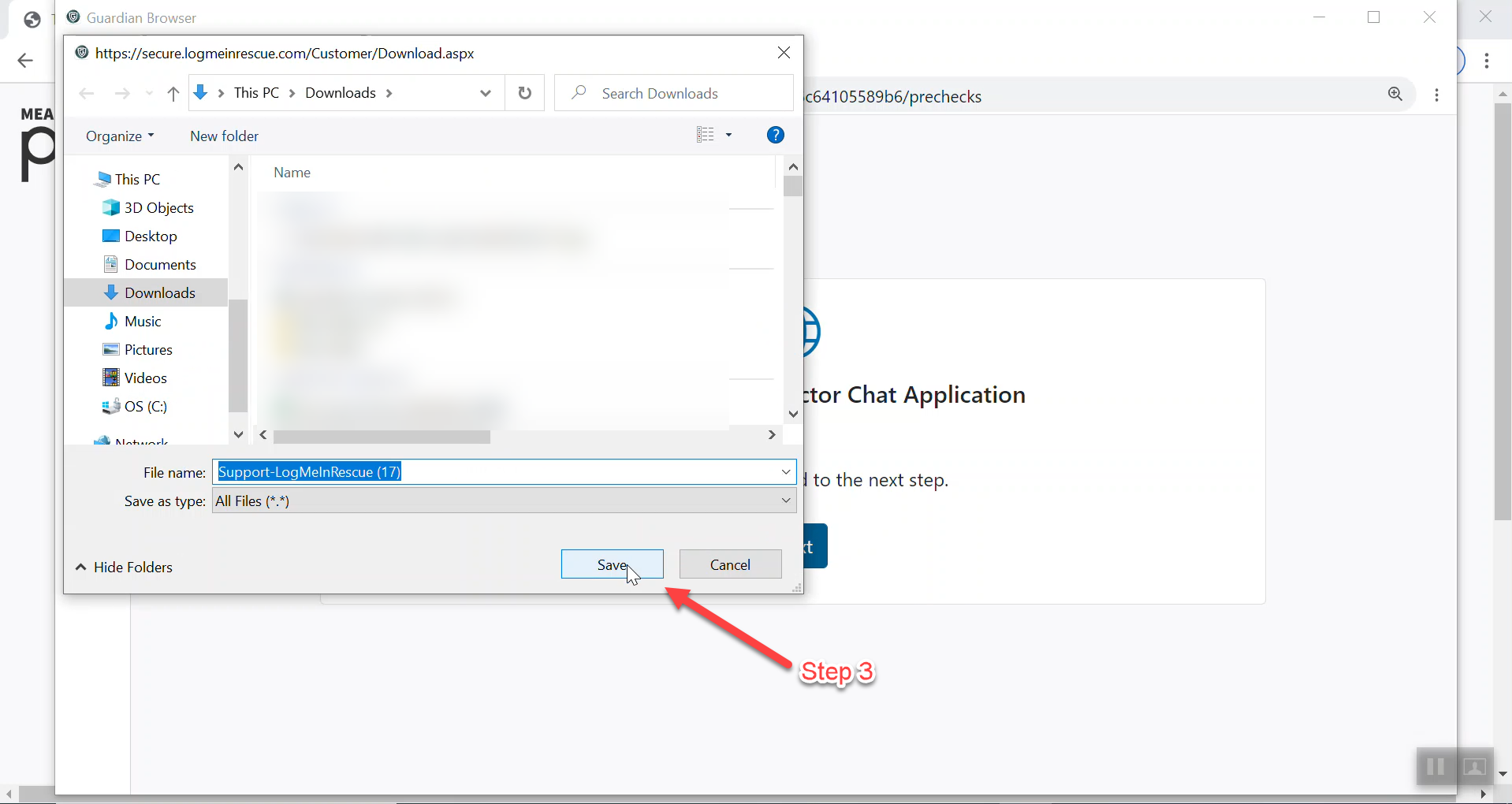
Task: Select Desktop in folder tree
Action: tap(151, 236)
